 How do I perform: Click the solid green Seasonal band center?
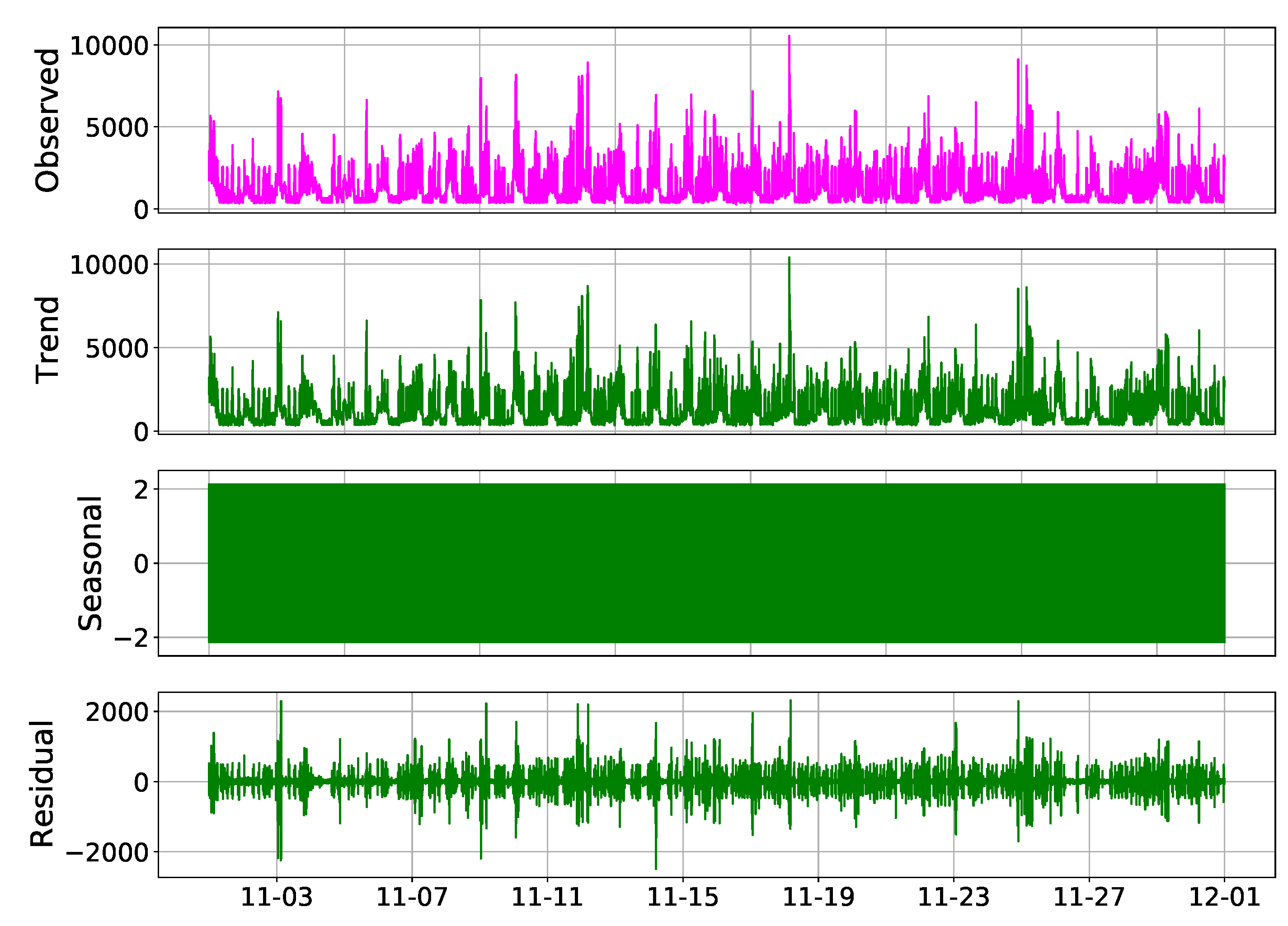[x=716, y=563]
